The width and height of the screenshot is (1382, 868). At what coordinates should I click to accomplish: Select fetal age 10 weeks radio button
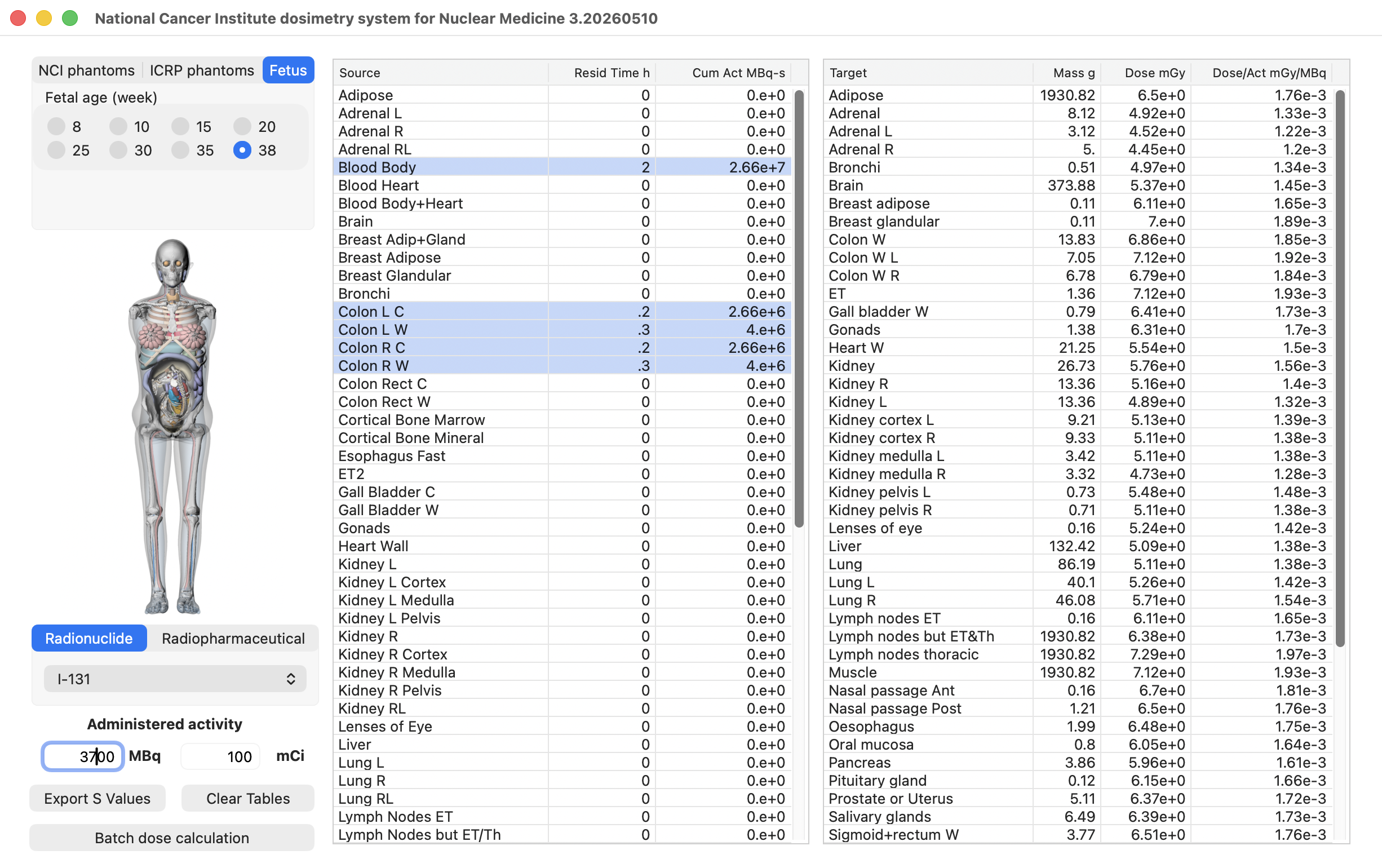[118, 126]
